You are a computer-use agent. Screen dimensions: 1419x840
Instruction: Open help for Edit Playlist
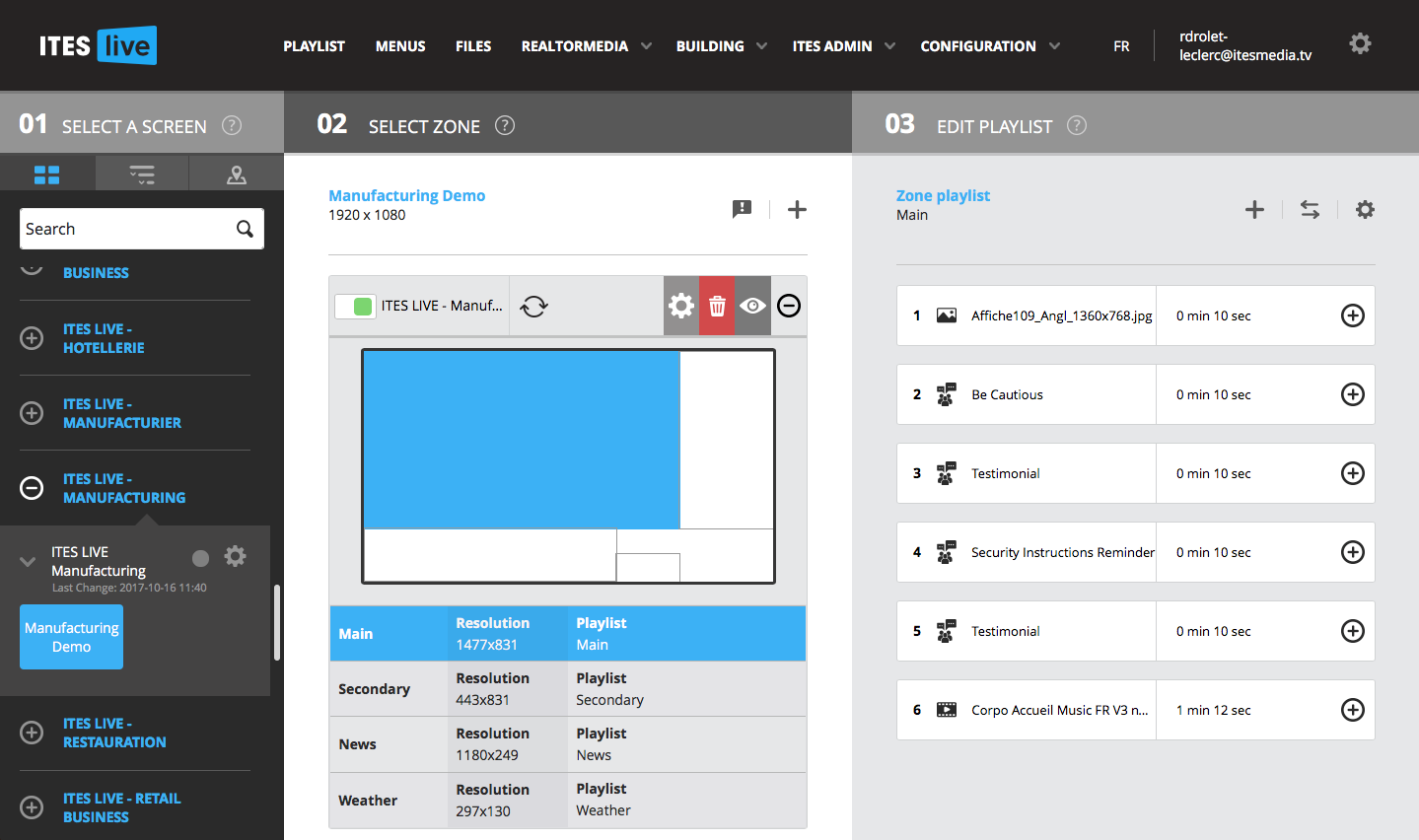click(x=1077, y=125)
